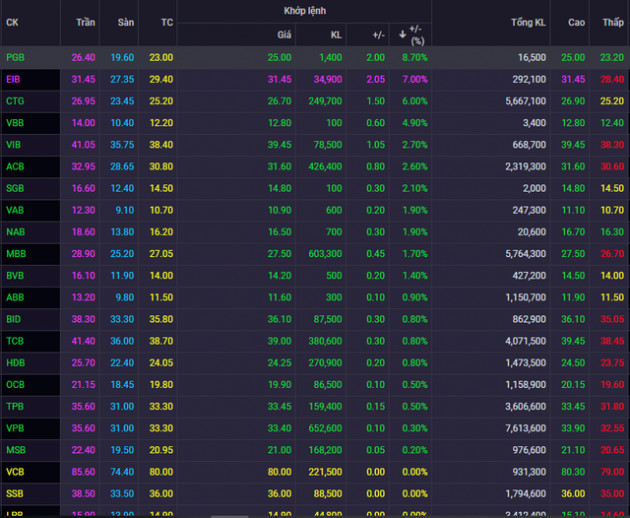Click TCB total volume 4,071,500
Screen dimensions: 630x518
coord(526,341)
